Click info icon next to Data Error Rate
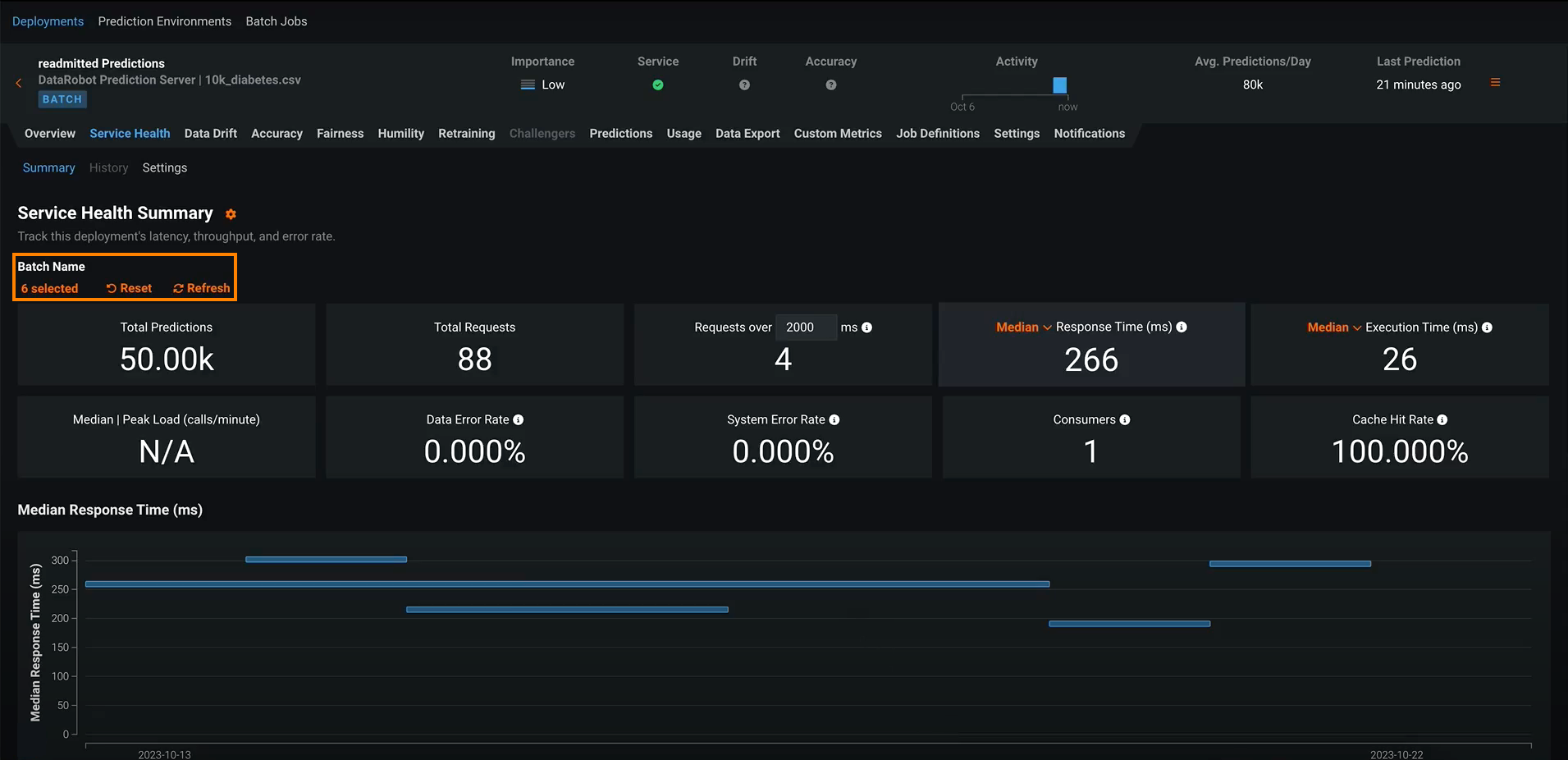The width and height of the screenshot is (1568, 760). click(x=518, y=420)
